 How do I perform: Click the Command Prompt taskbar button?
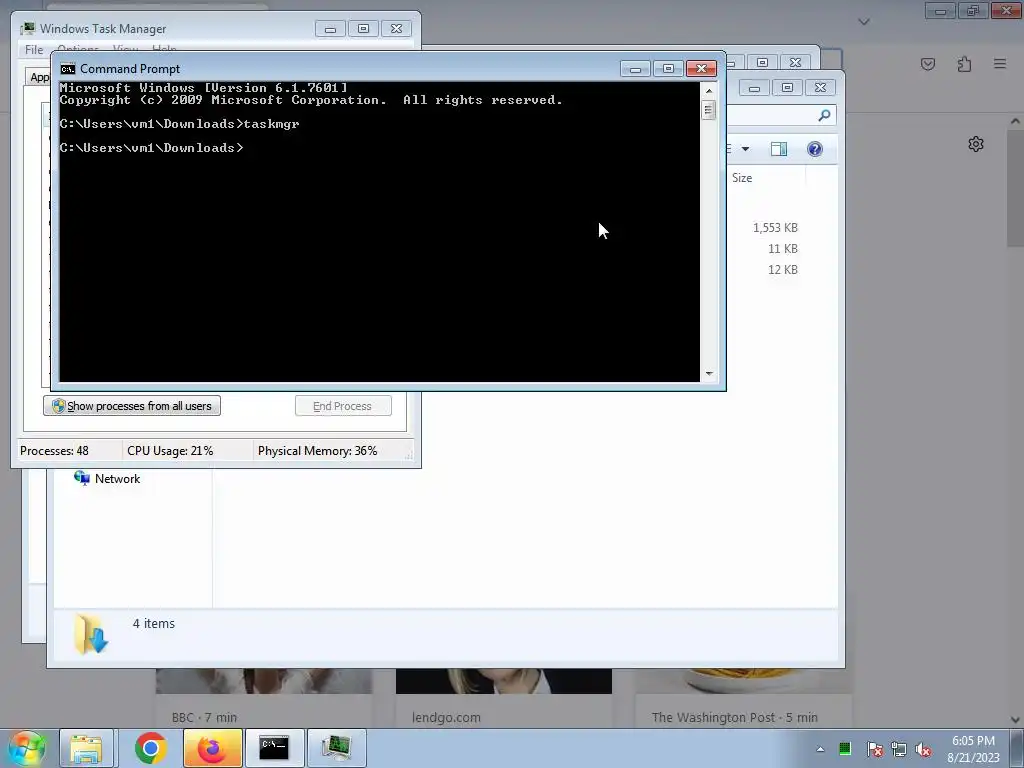(274, 748)
